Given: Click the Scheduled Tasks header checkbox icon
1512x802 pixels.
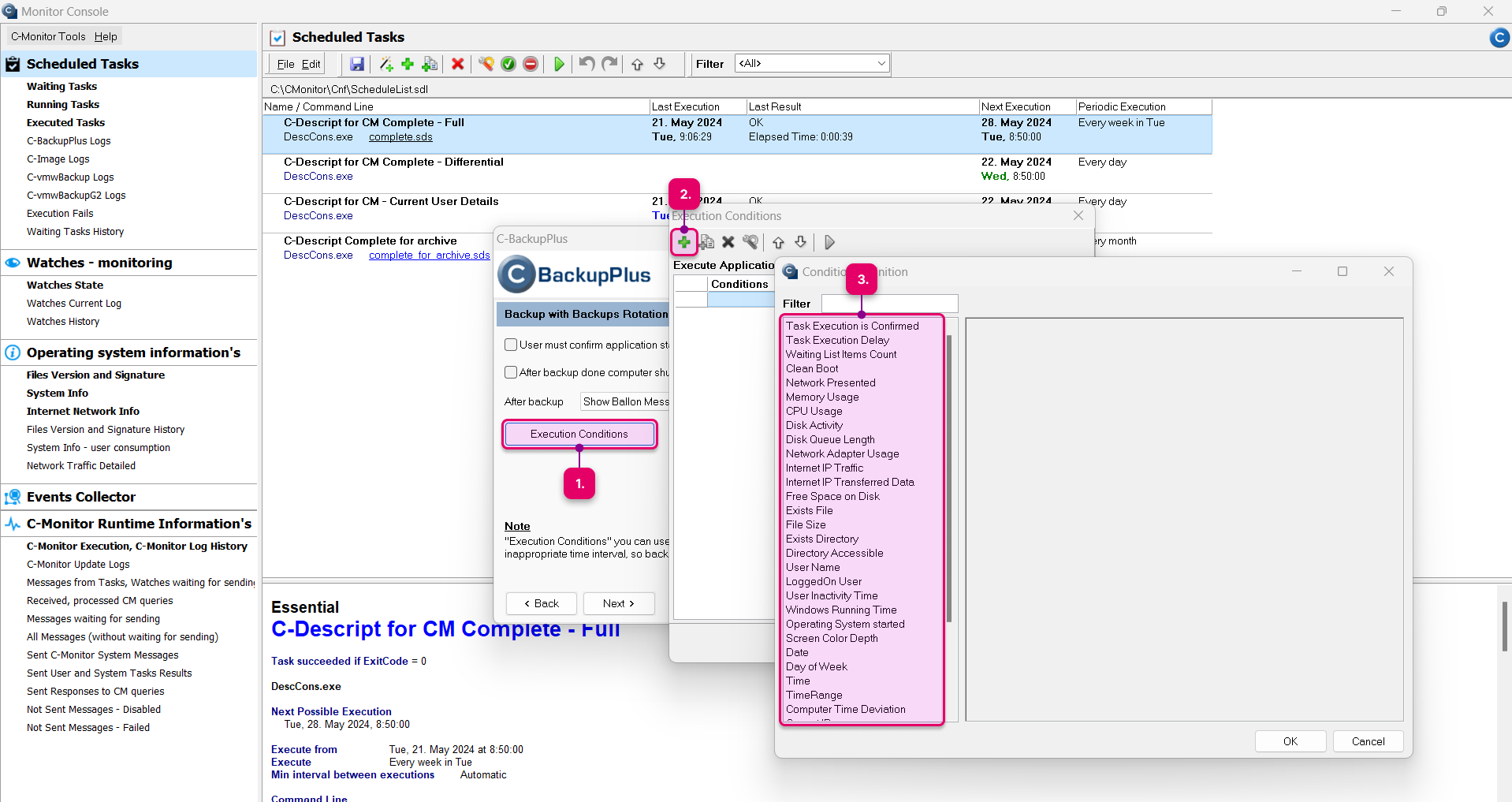Looking at the screenshot, I should (277, 37).
